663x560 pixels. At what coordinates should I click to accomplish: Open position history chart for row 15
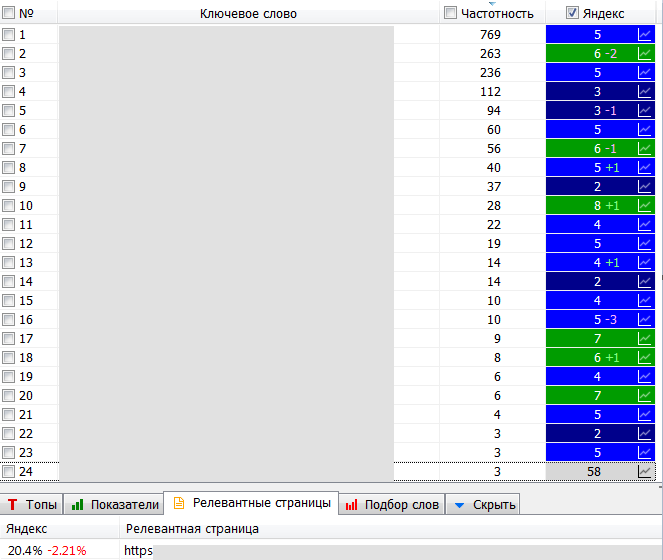[644, 301]
